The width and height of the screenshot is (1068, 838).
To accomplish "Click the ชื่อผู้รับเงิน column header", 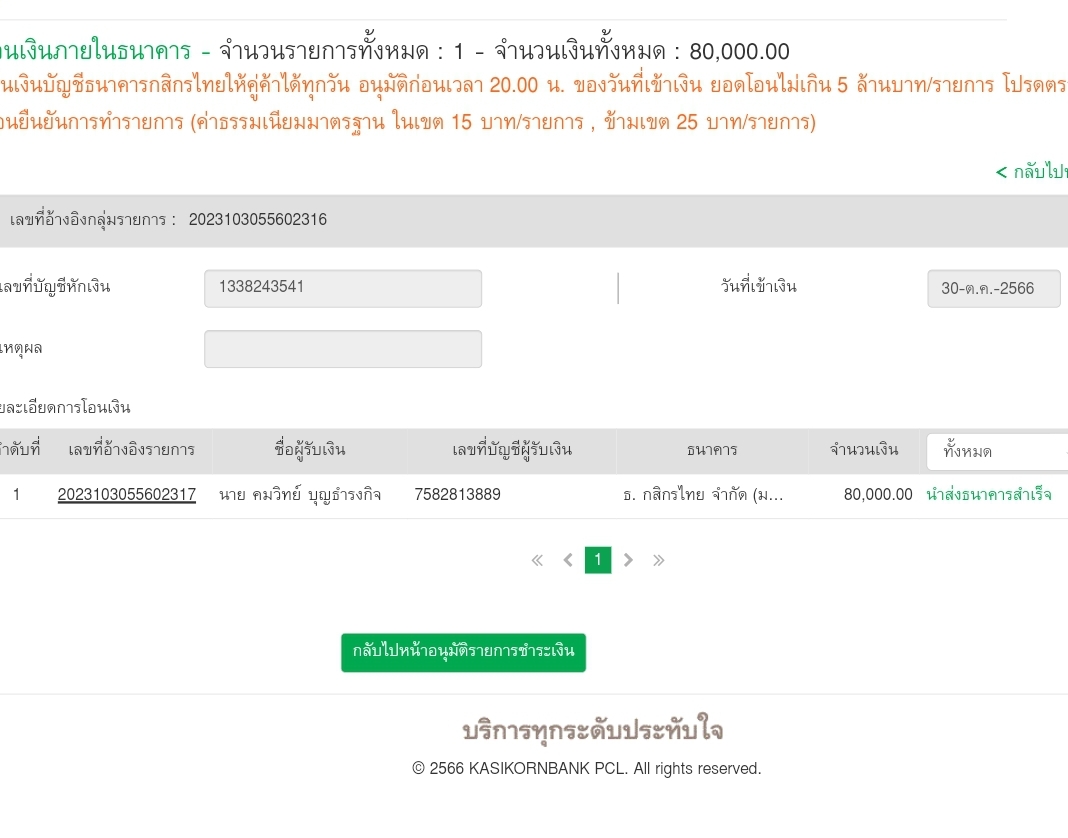I will coord(309,450).
